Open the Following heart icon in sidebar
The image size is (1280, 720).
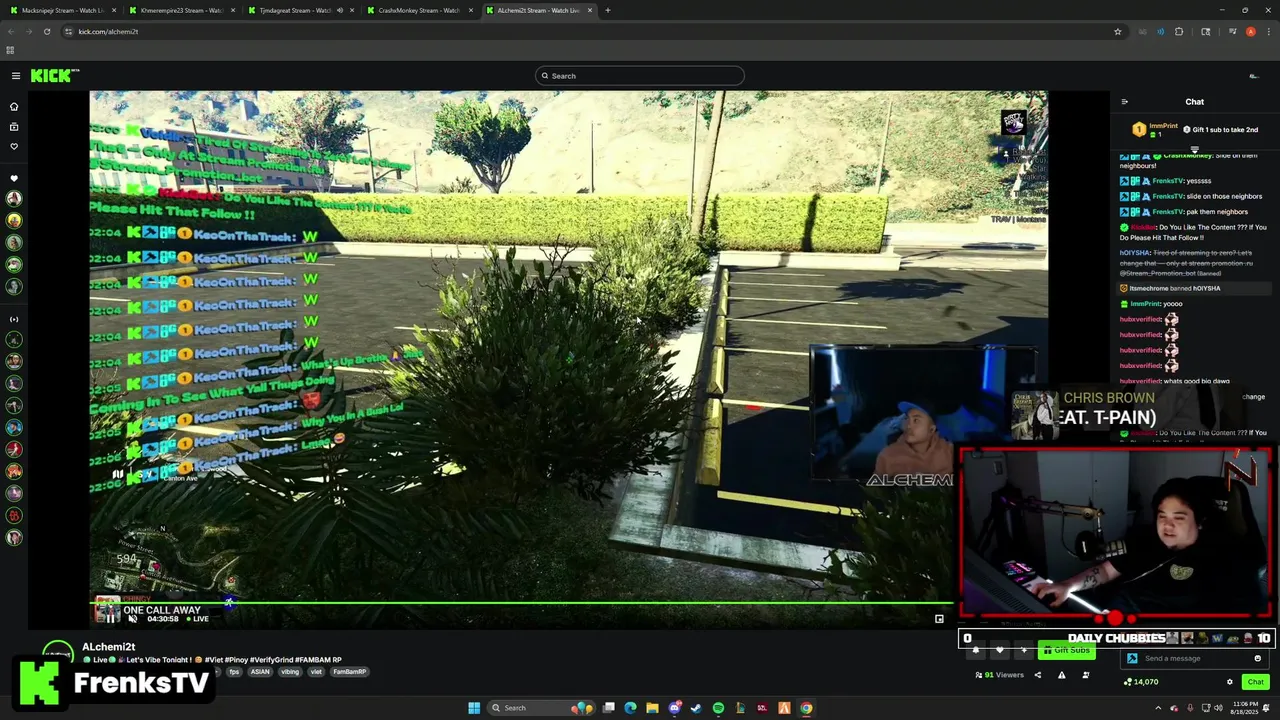[14, 146]
